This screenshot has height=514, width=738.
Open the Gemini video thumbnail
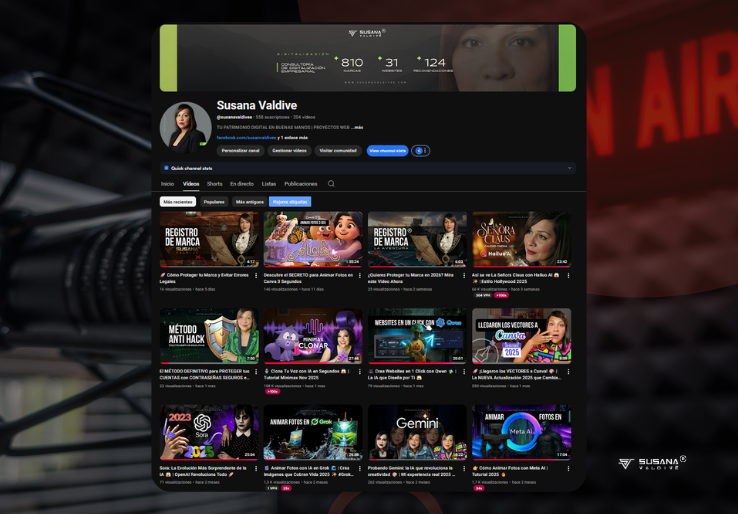[x=417, y=432]
